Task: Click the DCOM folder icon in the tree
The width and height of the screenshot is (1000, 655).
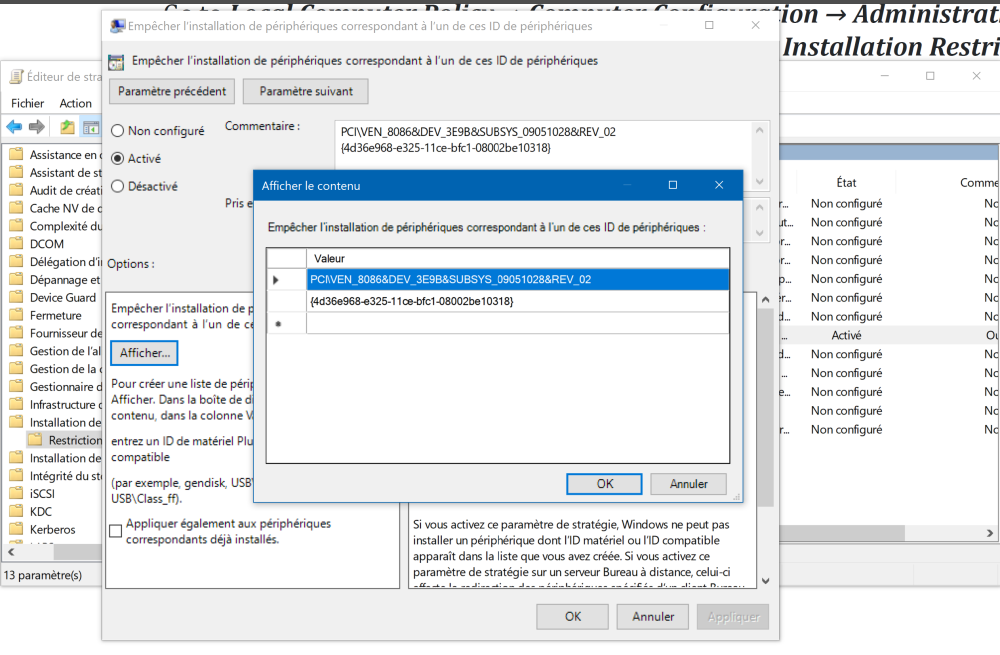Action: 17,244
